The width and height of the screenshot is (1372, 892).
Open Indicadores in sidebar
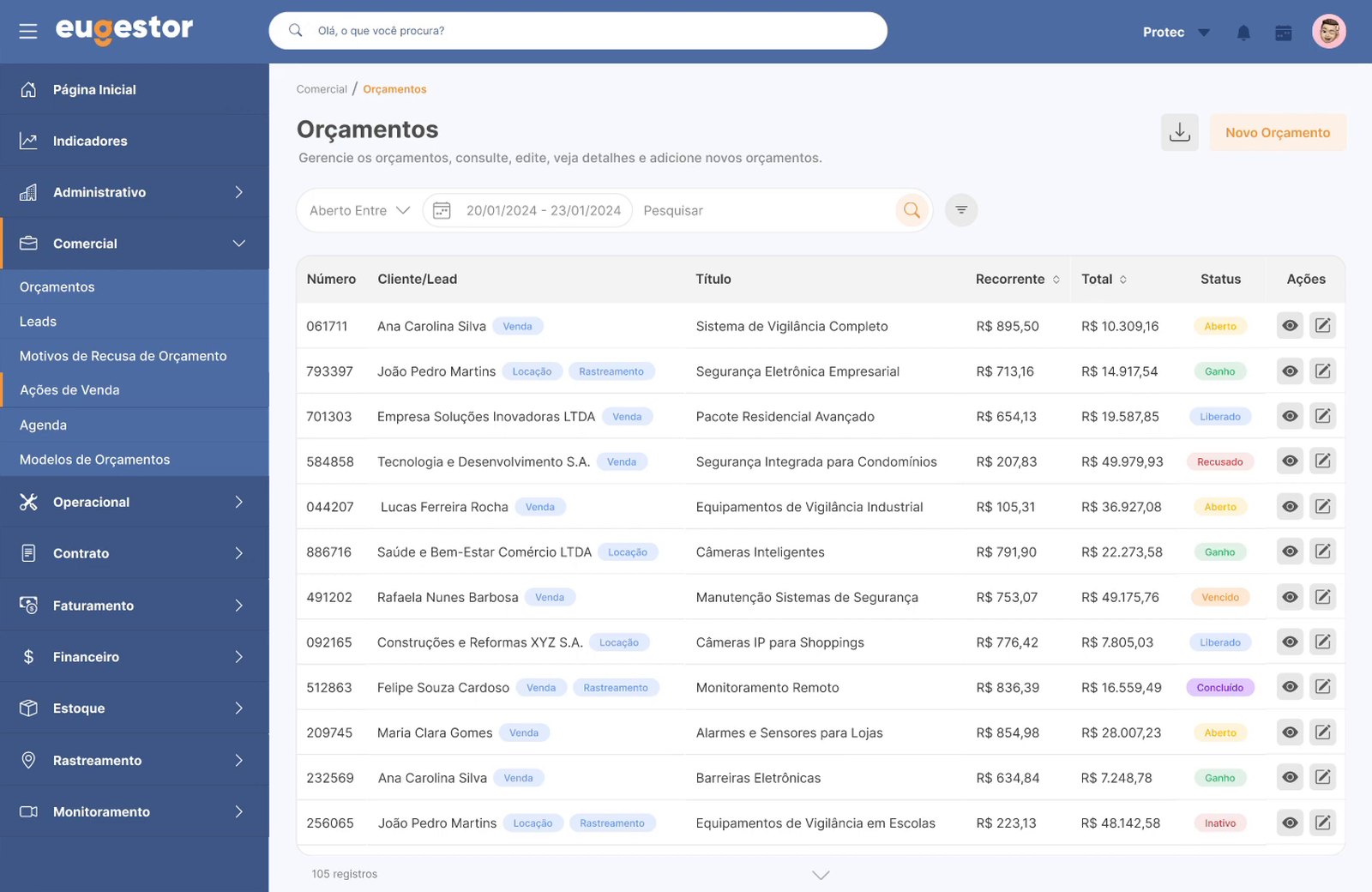135,141
